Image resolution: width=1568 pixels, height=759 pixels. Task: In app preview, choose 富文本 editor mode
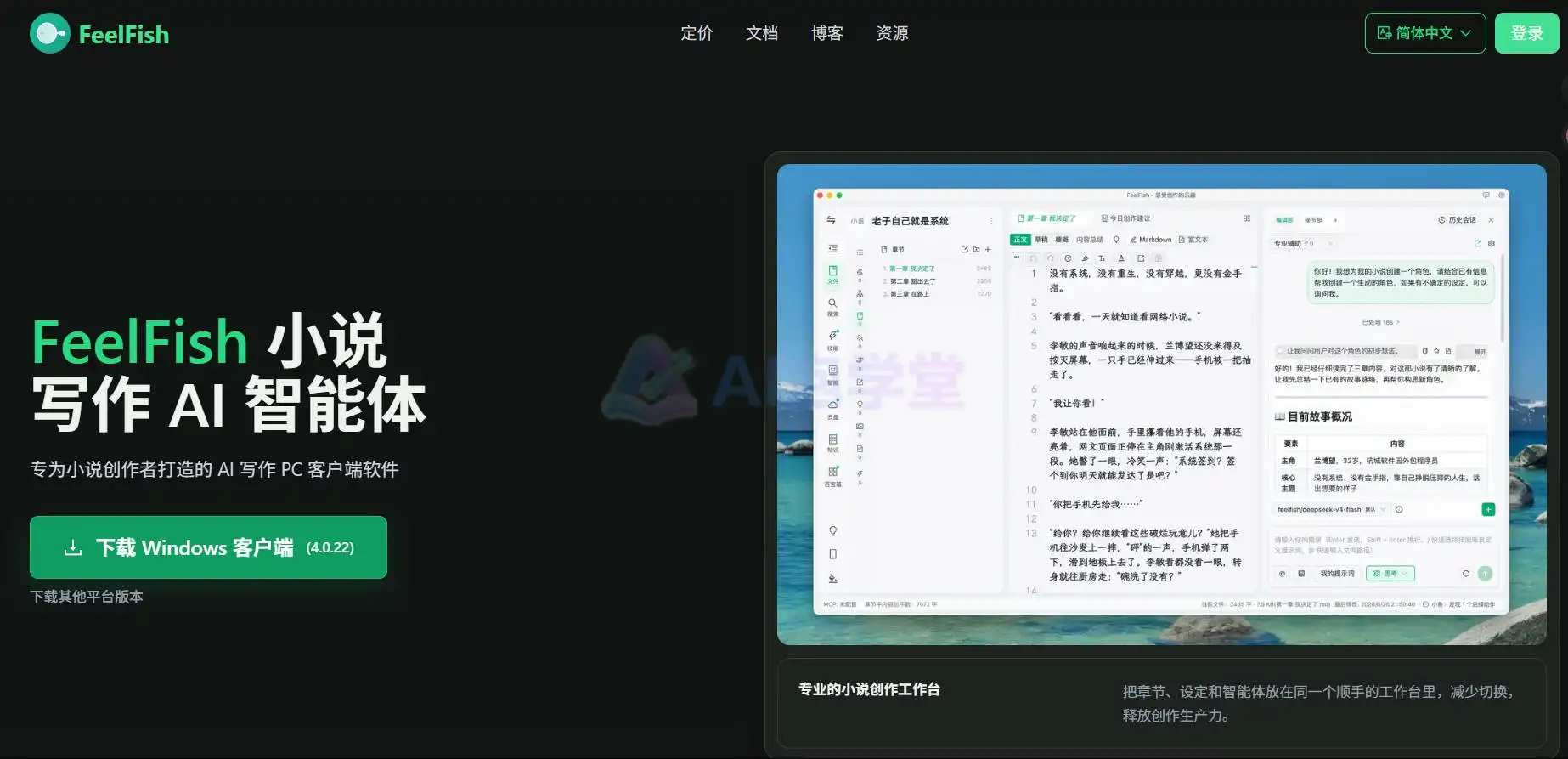tap(1193, 240)
